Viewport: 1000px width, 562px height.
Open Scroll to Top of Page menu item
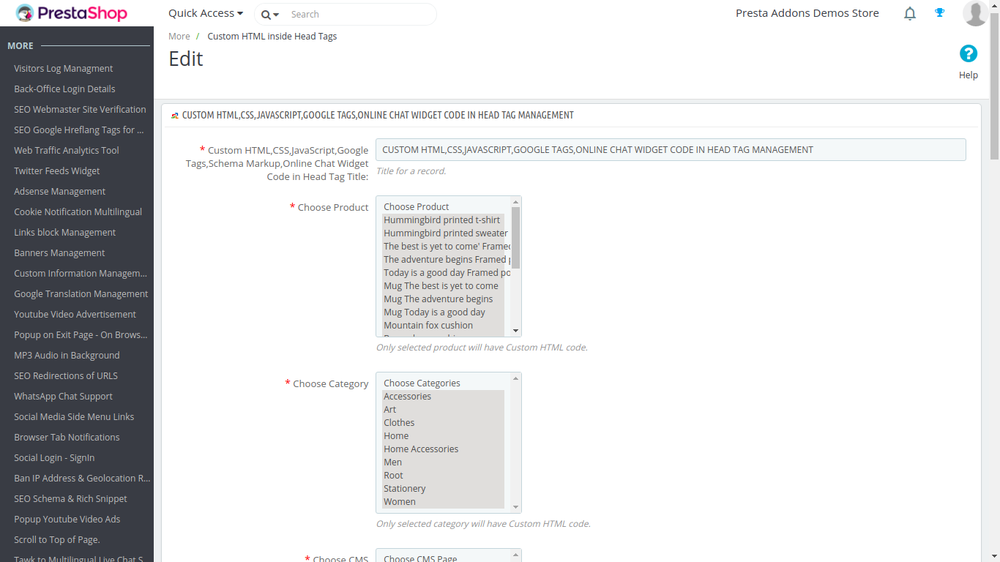[x=57, y=539]
